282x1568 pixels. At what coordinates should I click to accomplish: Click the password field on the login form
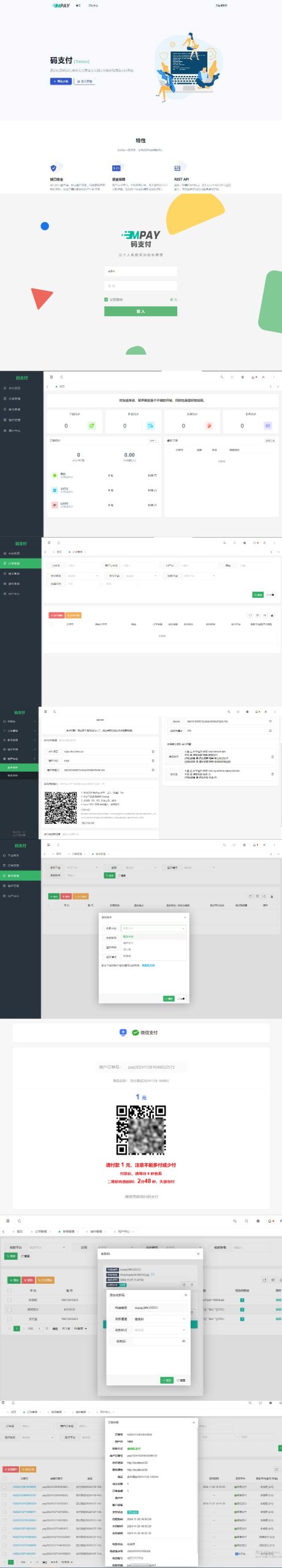click(x=140, y=286)
